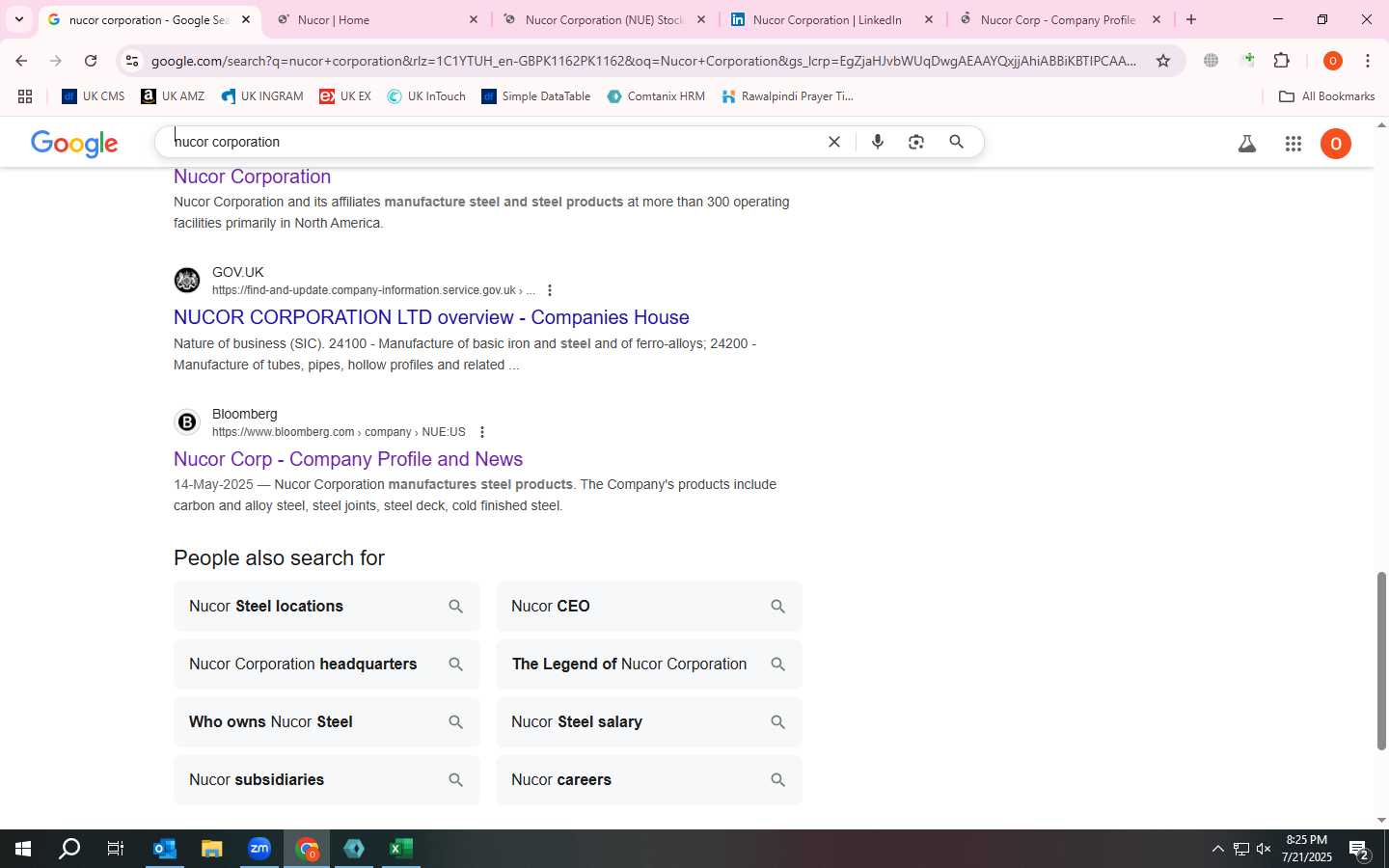
Task: Open Google account avatar
Action: (1336, 144)
